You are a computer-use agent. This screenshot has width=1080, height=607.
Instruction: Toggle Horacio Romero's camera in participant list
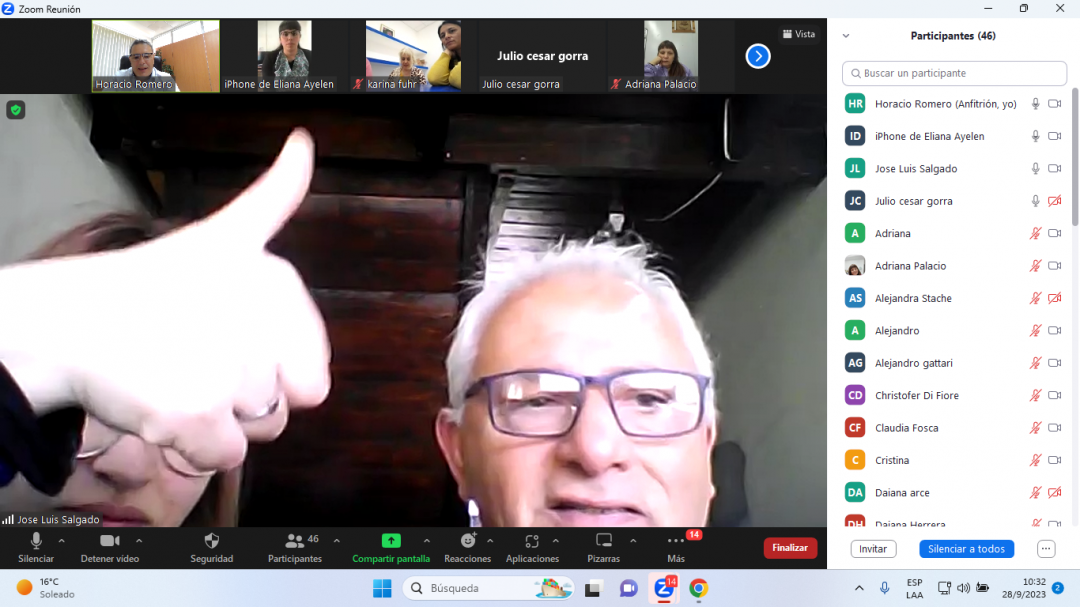click(x=1055, y=104)
